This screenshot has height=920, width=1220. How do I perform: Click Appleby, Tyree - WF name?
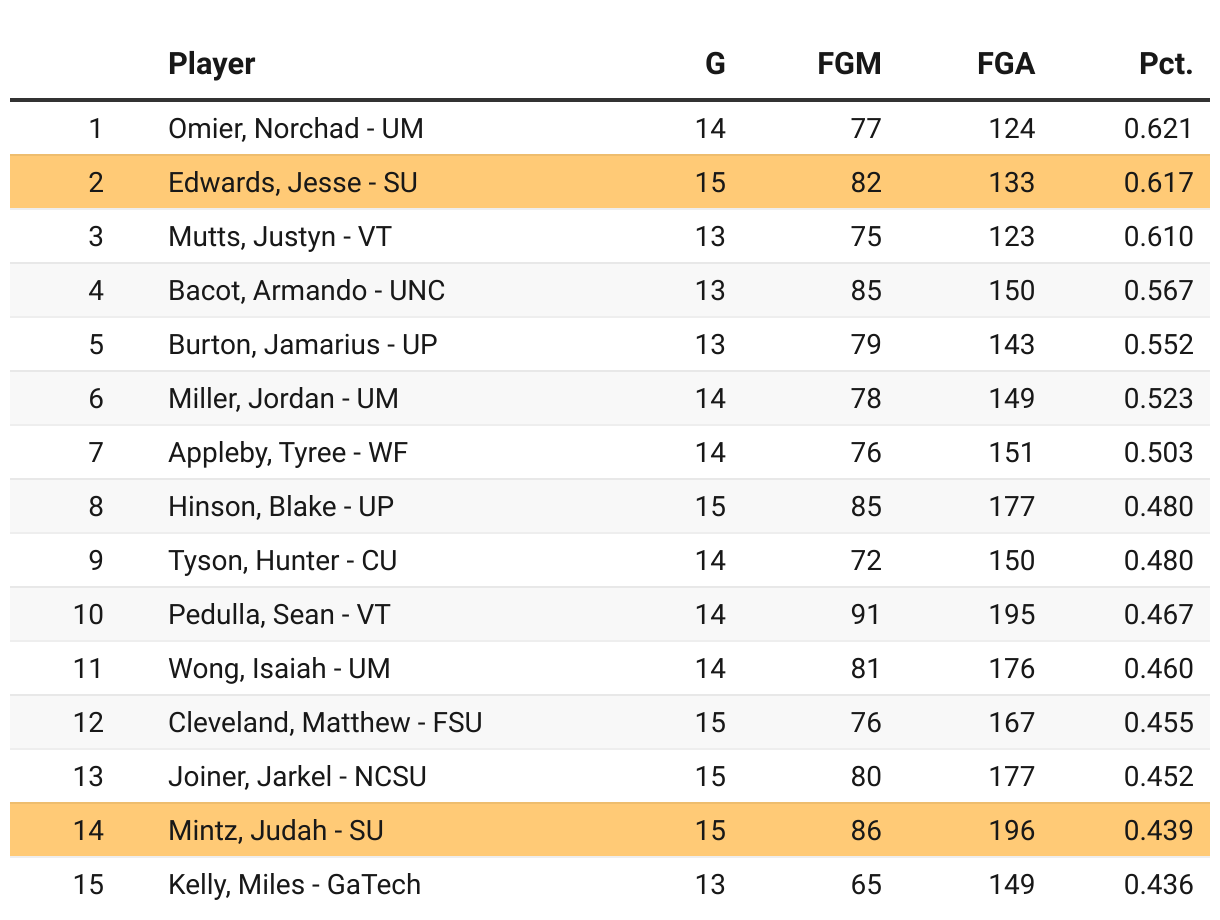pos(288,453)
